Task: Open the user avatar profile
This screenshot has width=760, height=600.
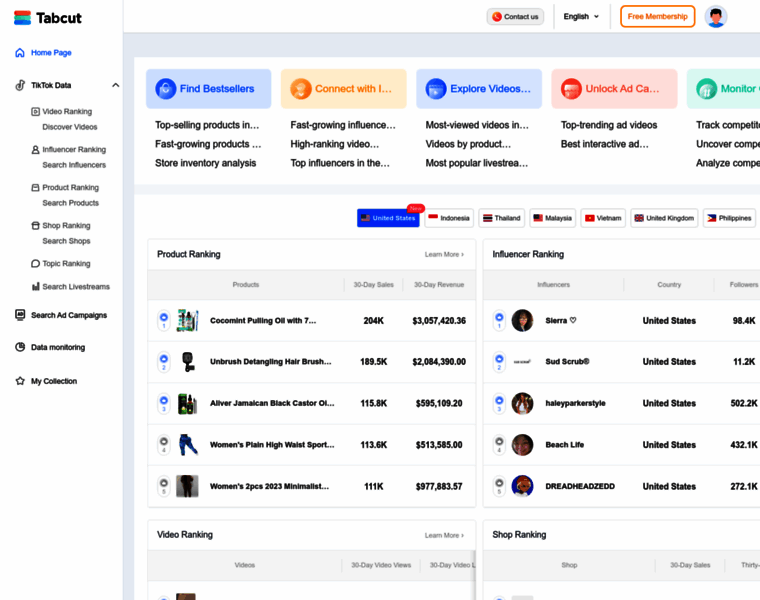Action: click(x=715, y=17)
